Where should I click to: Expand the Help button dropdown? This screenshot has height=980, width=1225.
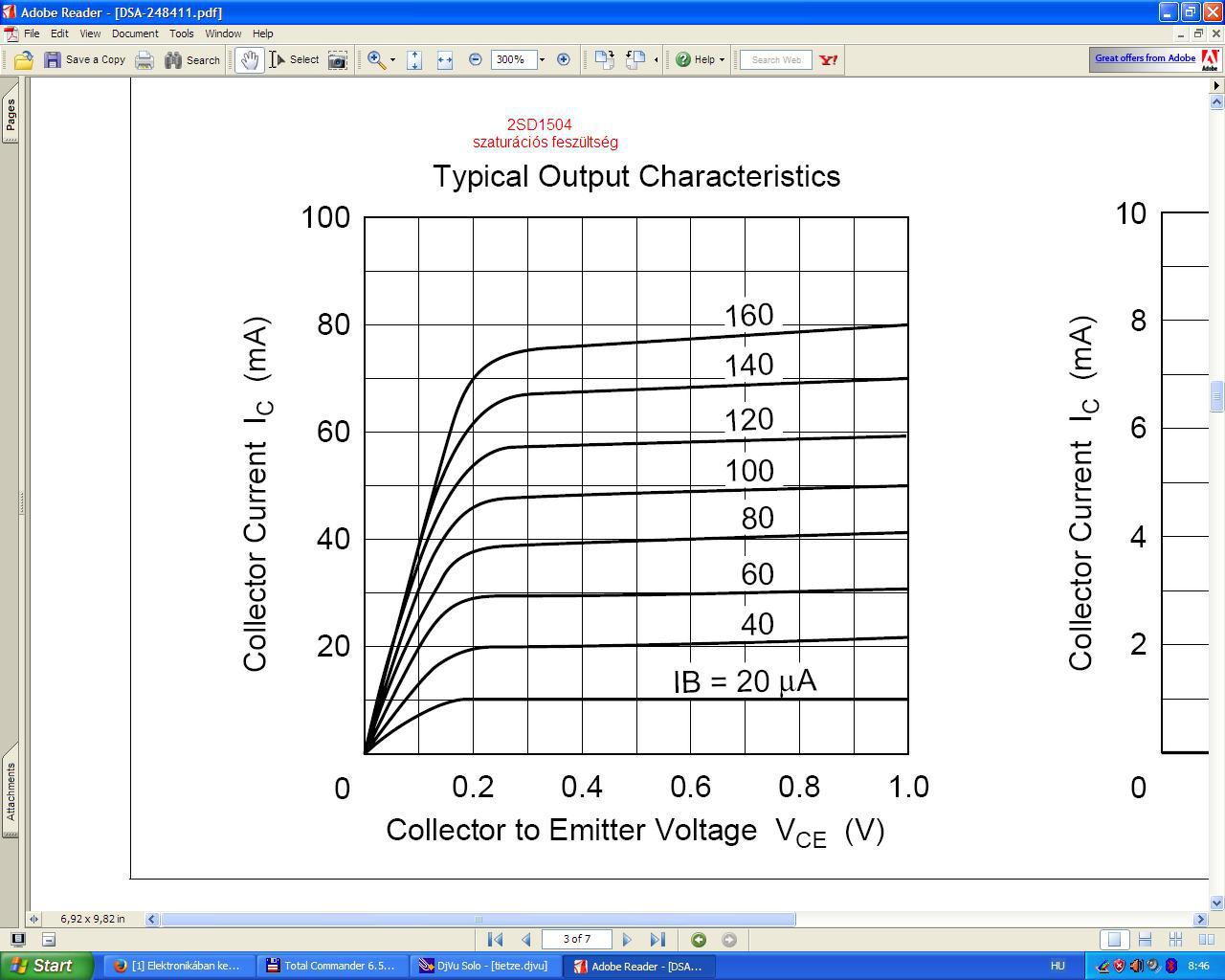[722, 59]
